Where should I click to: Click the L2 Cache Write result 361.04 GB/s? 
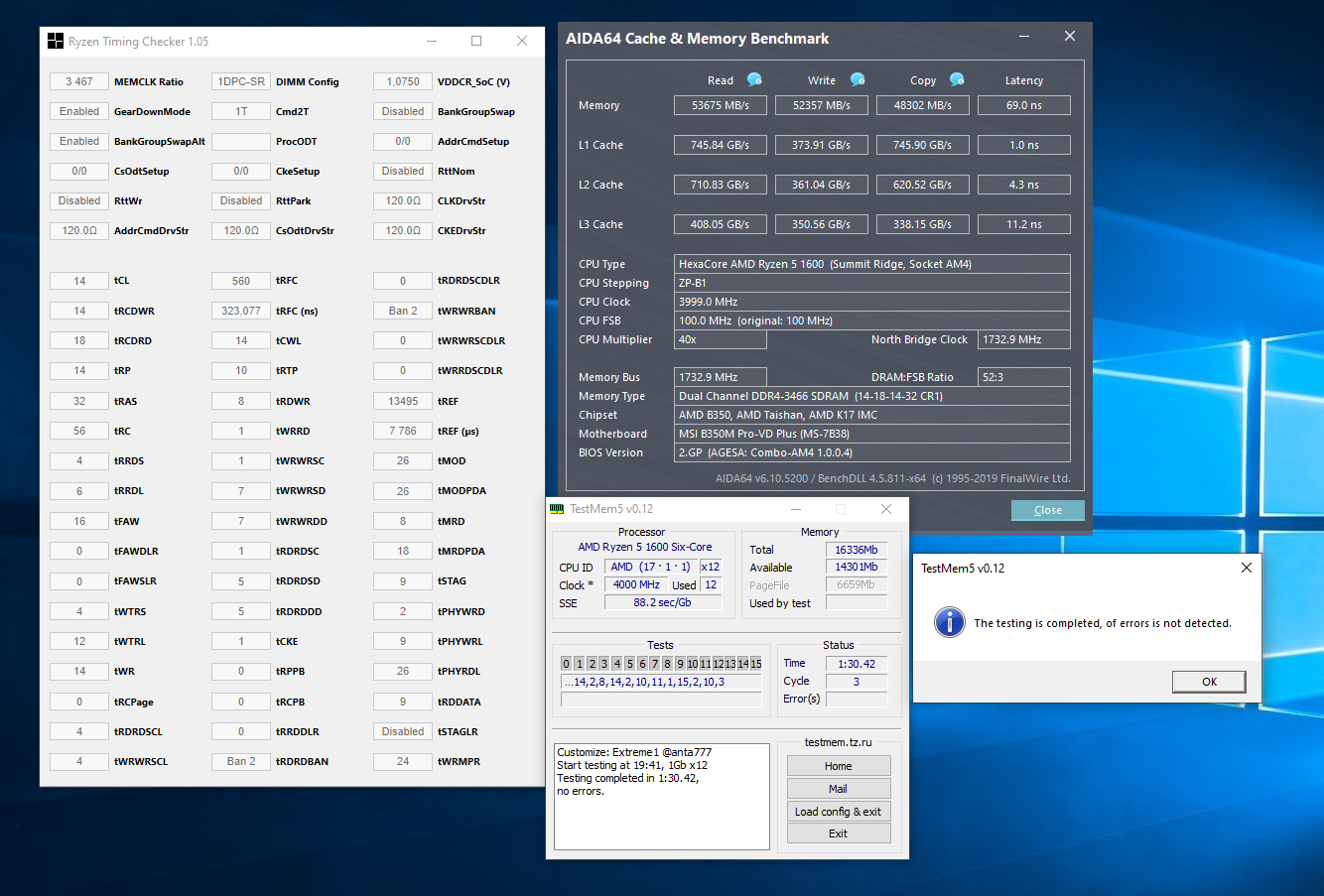point(822,185)
